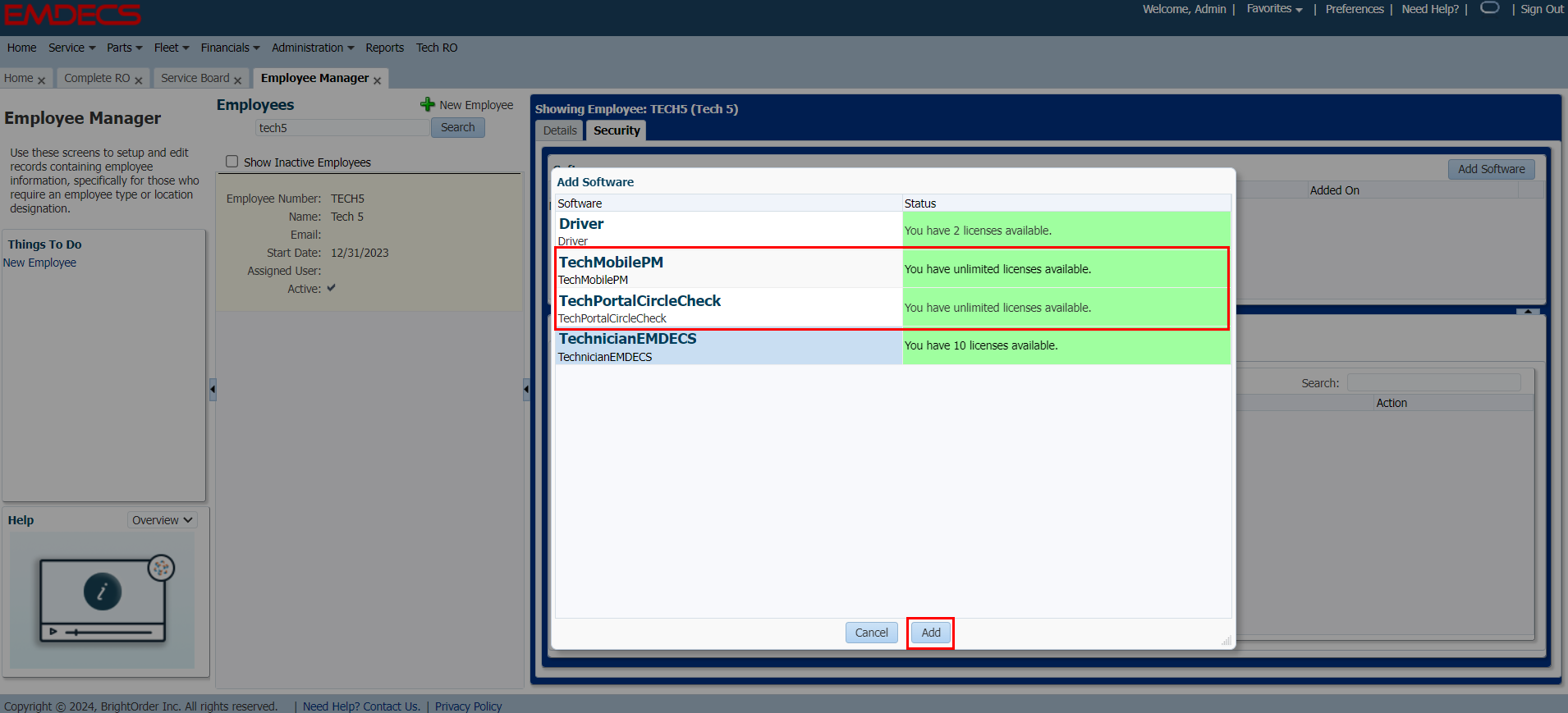Viewport: 1568px width, 713px height.
Task: Click the Add Software button
Action: [x=1491, y=169]
